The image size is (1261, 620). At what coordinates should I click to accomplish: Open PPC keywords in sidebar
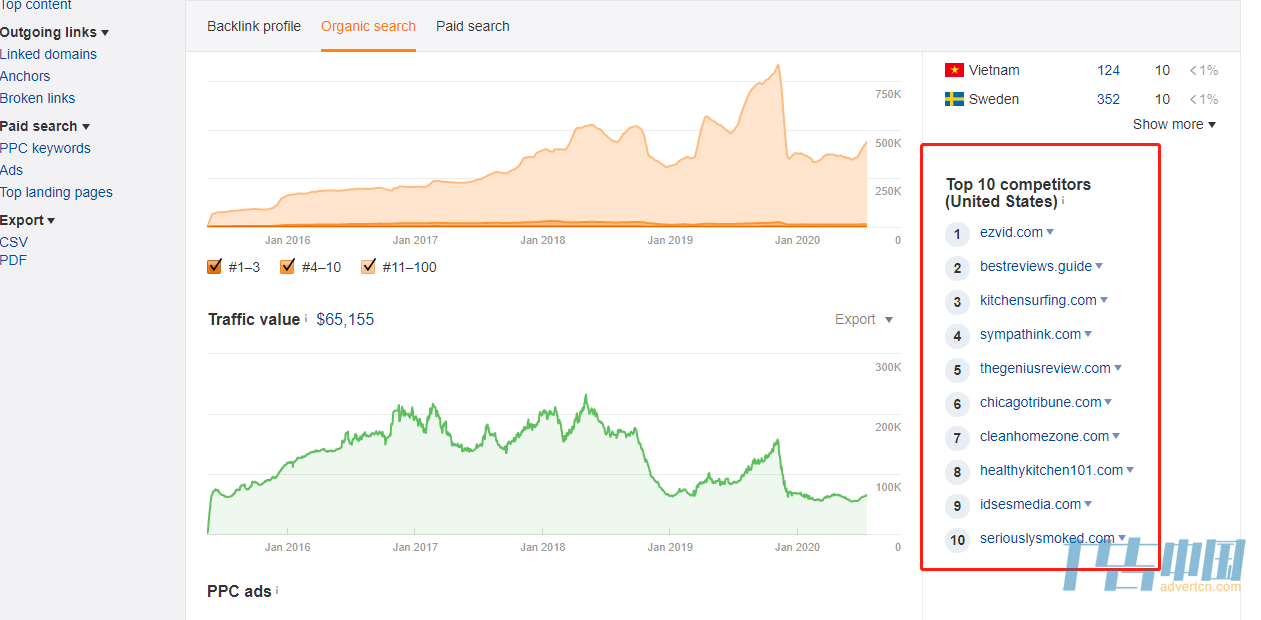(45, 148)
